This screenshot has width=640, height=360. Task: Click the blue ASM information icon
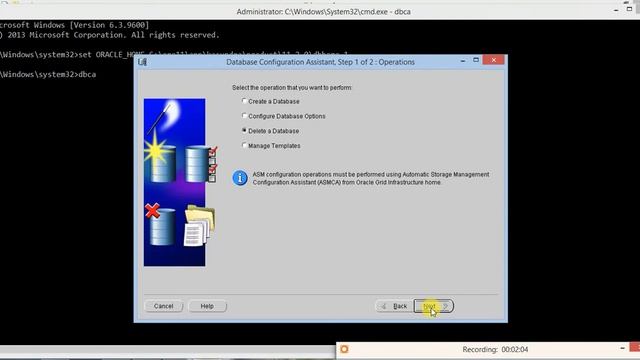240,178
